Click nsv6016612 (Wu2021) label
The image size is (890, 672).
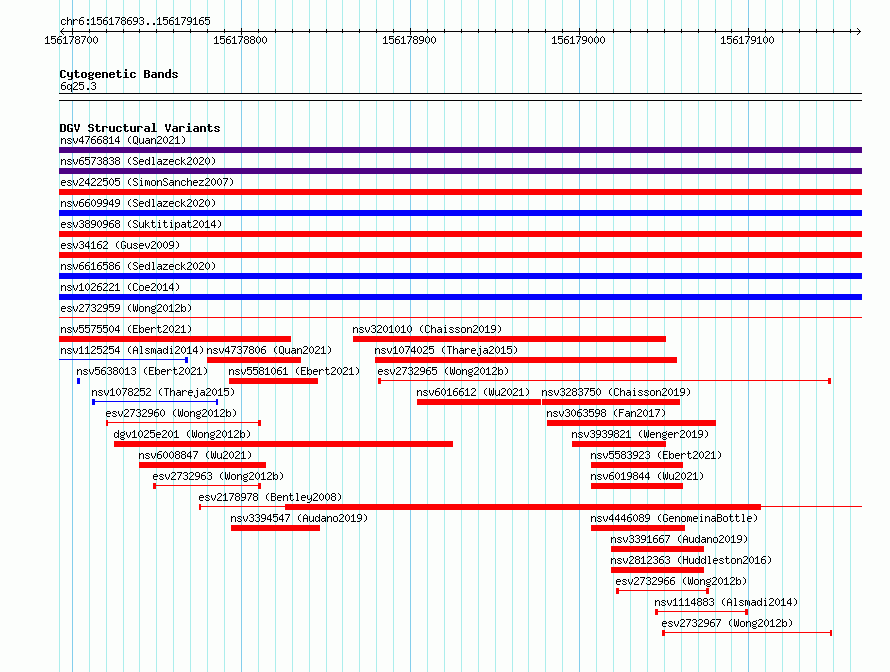point(473,392)
